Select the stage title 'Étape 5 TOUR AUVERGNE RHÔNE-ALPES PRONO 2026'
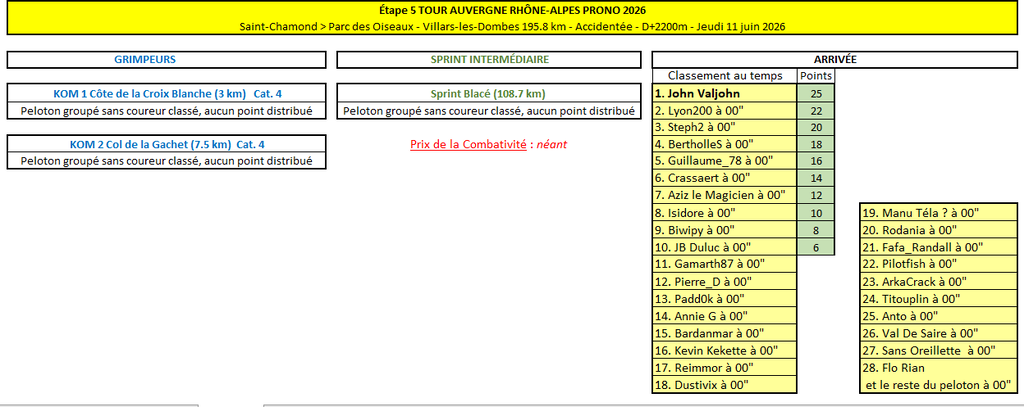 click(x=512, y=10)
